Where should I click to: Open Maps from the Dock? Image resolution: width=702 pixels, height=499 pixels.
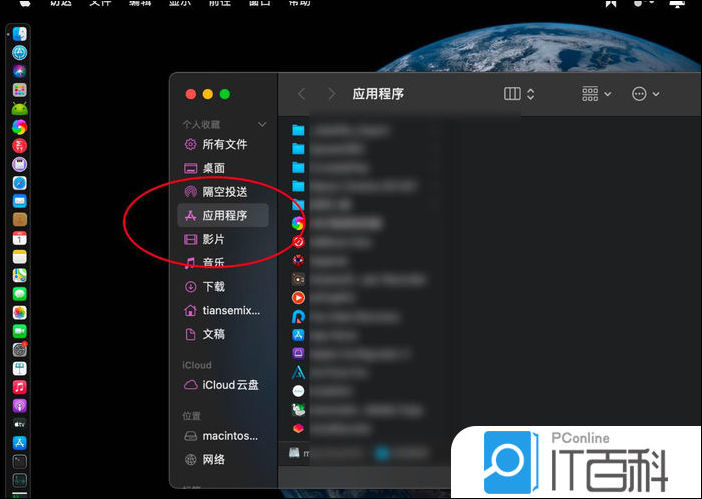coord(19,275)
